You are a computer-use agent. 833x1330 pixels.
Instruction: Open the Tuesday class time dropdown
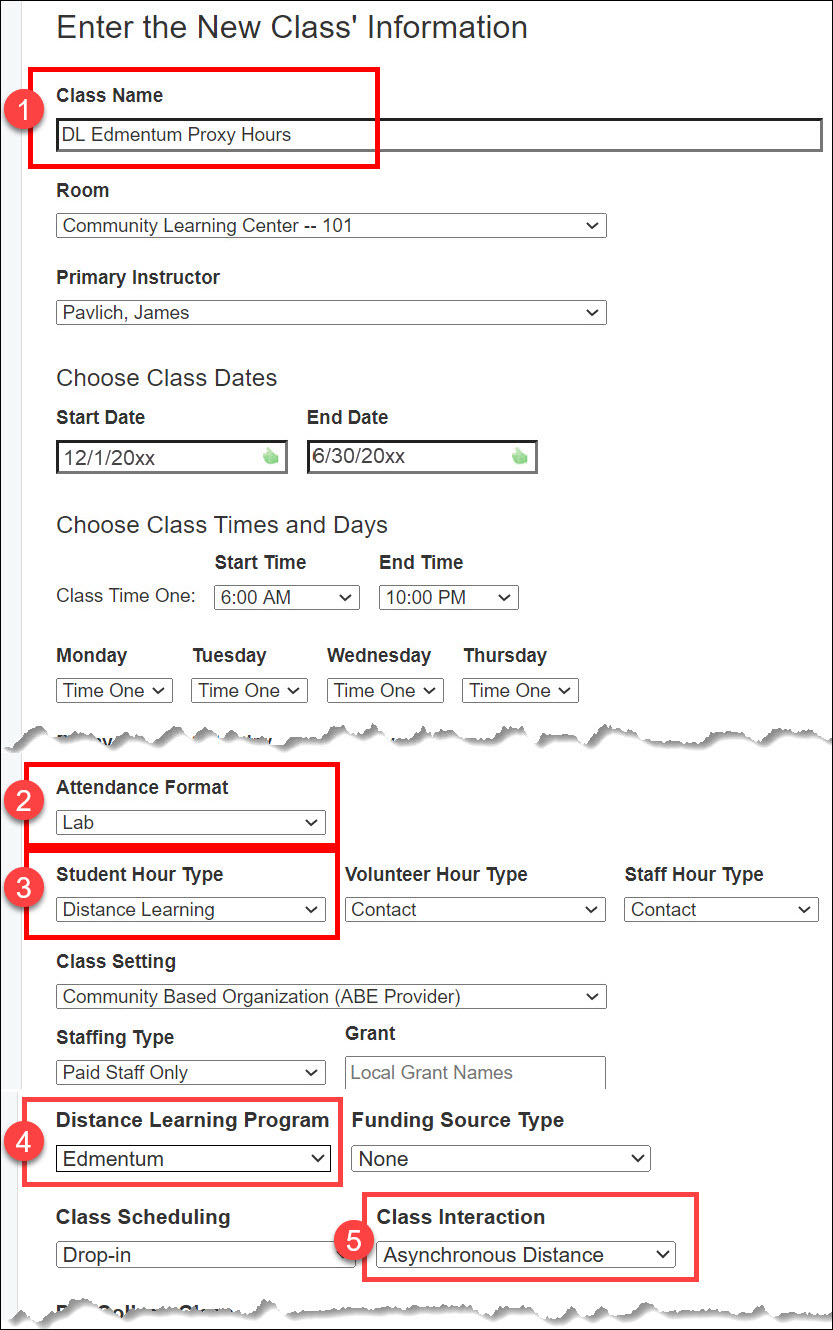(250, 691)
